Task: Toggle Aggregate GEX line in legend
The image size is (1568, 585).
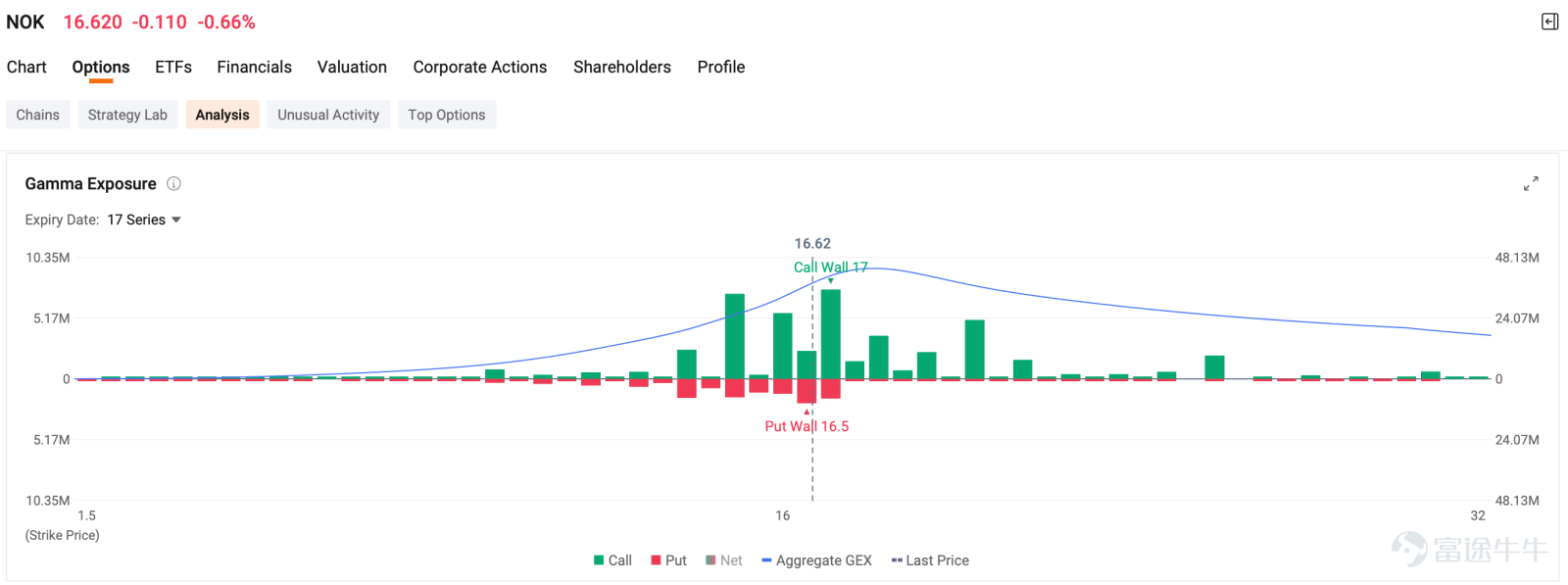Action: [x=816, y=561]
